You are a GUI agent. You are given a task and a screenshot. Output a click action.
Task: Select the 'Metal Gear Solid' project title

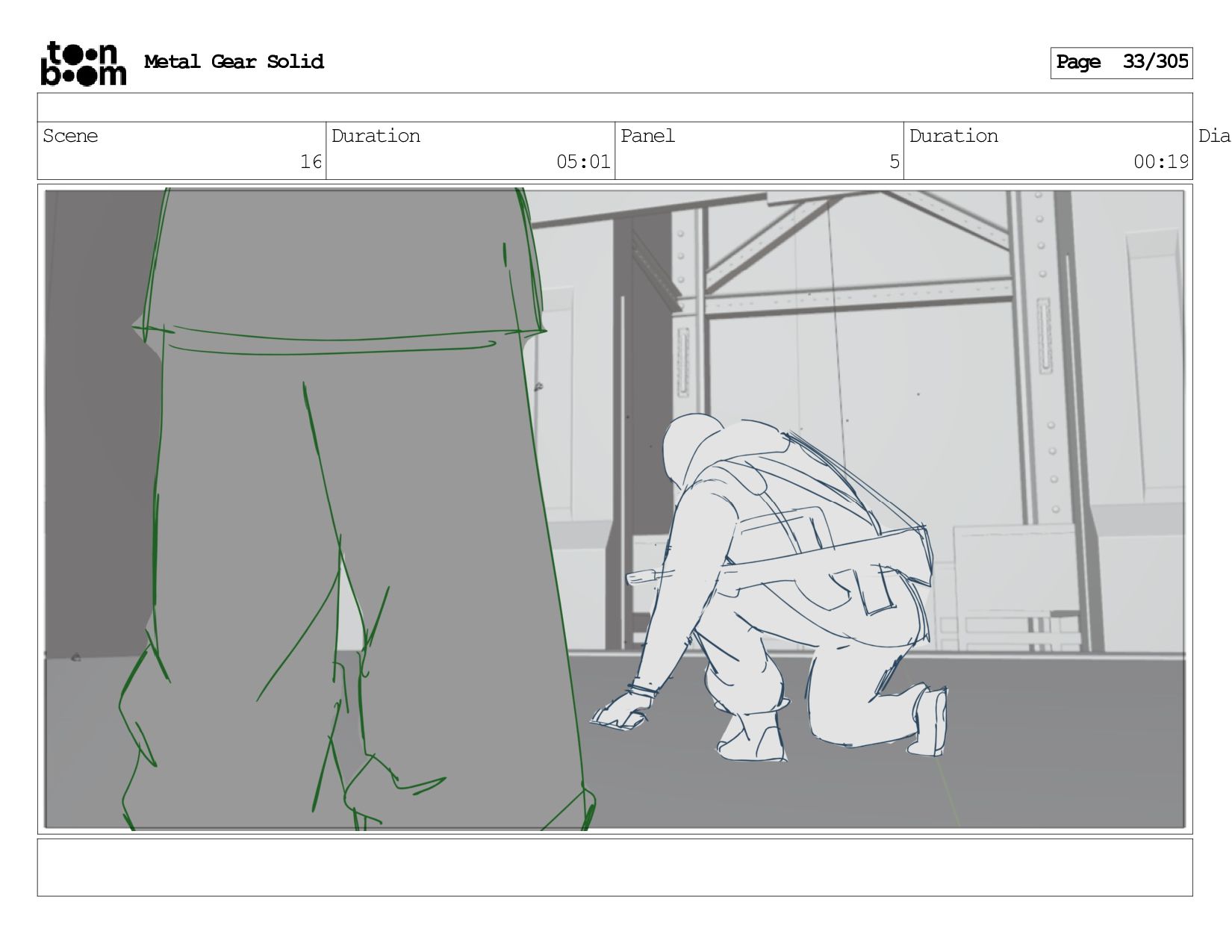[x=234, y=62]
